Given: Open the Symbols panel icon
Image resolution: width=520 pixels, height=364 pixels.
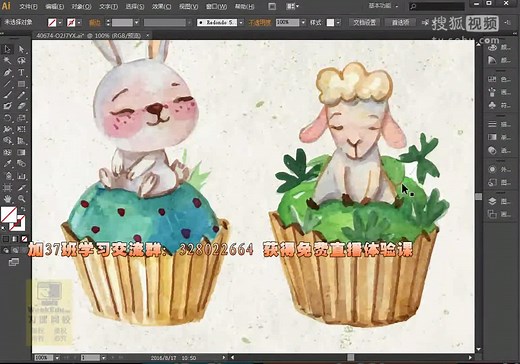Looking at the screenshot, I should coord(492,105).
